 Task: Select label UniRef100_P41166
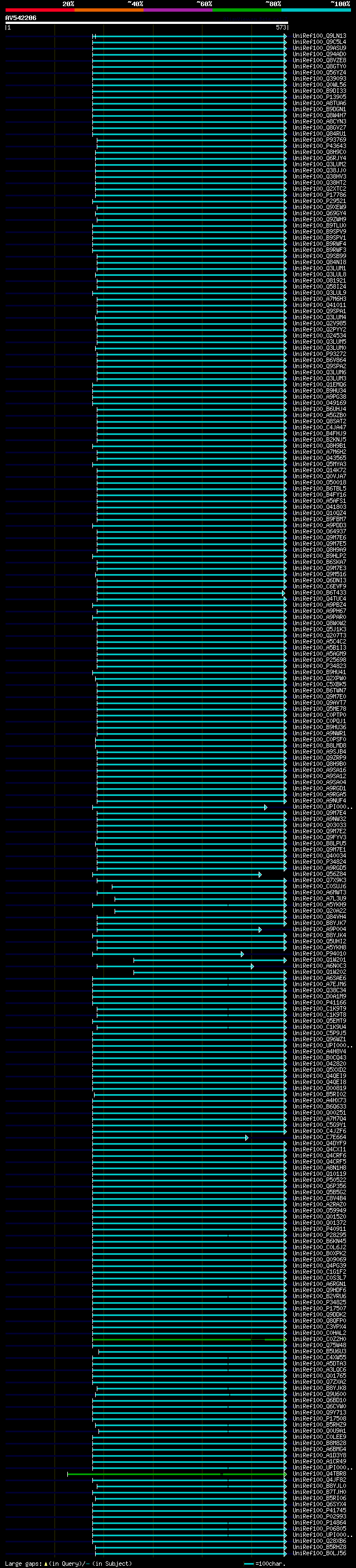coord(319,1002)
